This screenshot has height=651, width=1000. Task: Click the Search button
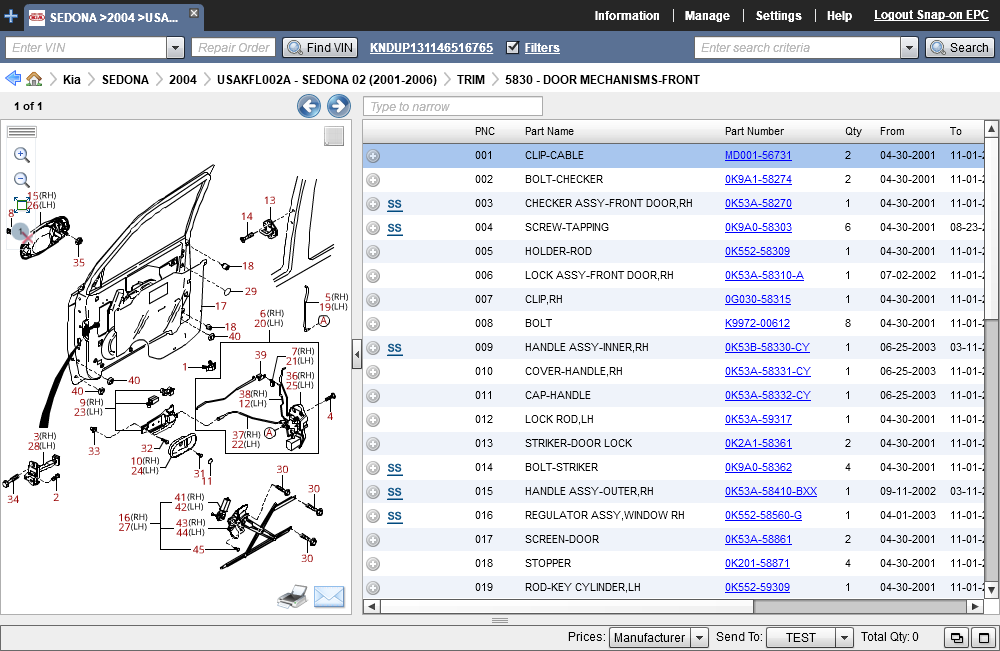(960, 48)
